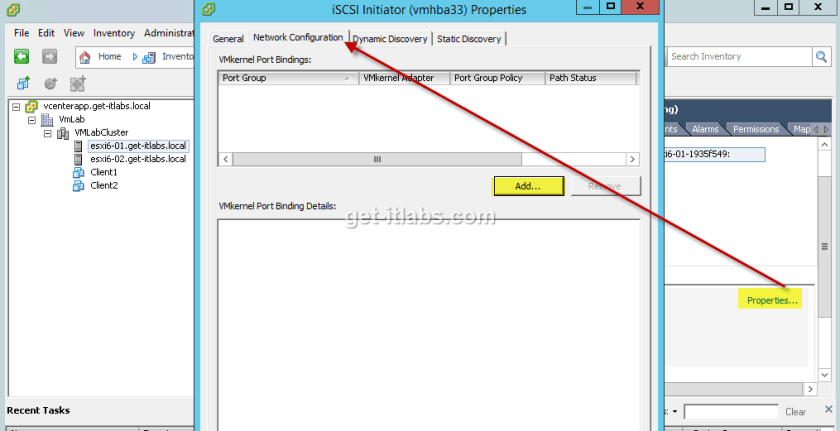This screenshot has width=840, height=431.
Task: Click the vCenter server icon in tree
Action: 32,106
